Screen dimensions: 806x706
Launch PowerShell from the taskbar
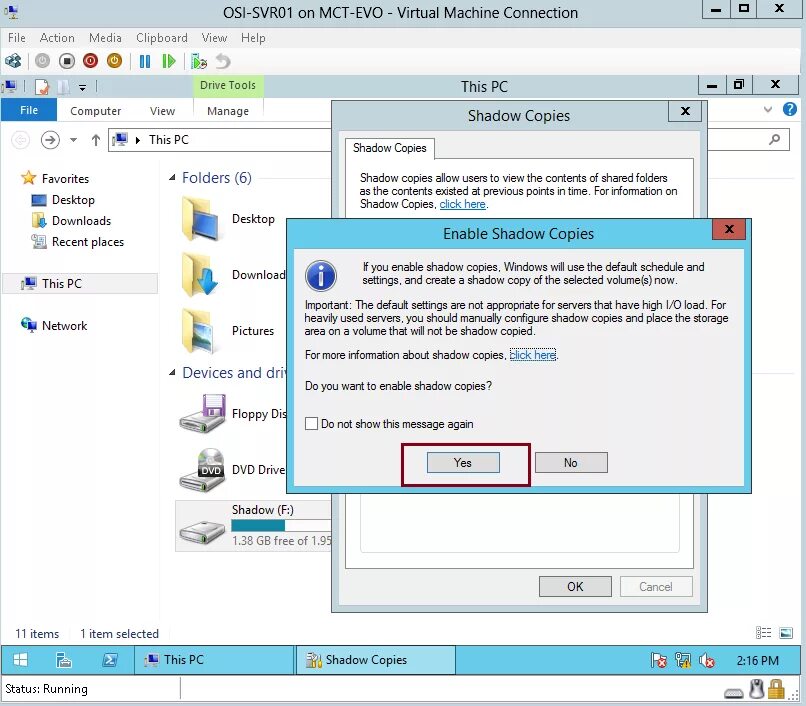tap(109, 660)
